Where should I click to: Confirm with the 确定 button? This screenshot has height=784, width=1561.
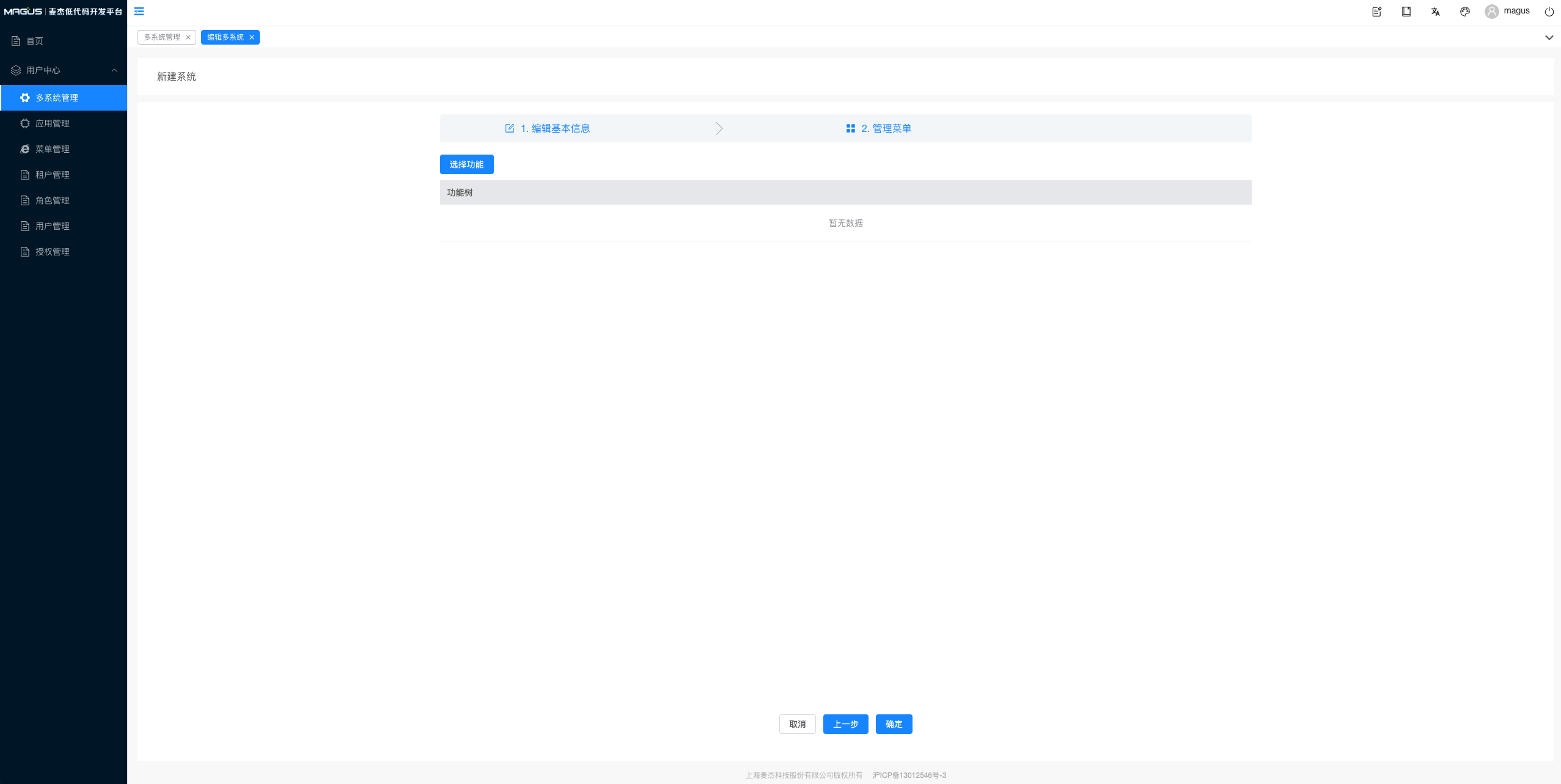tap(894, 724)
